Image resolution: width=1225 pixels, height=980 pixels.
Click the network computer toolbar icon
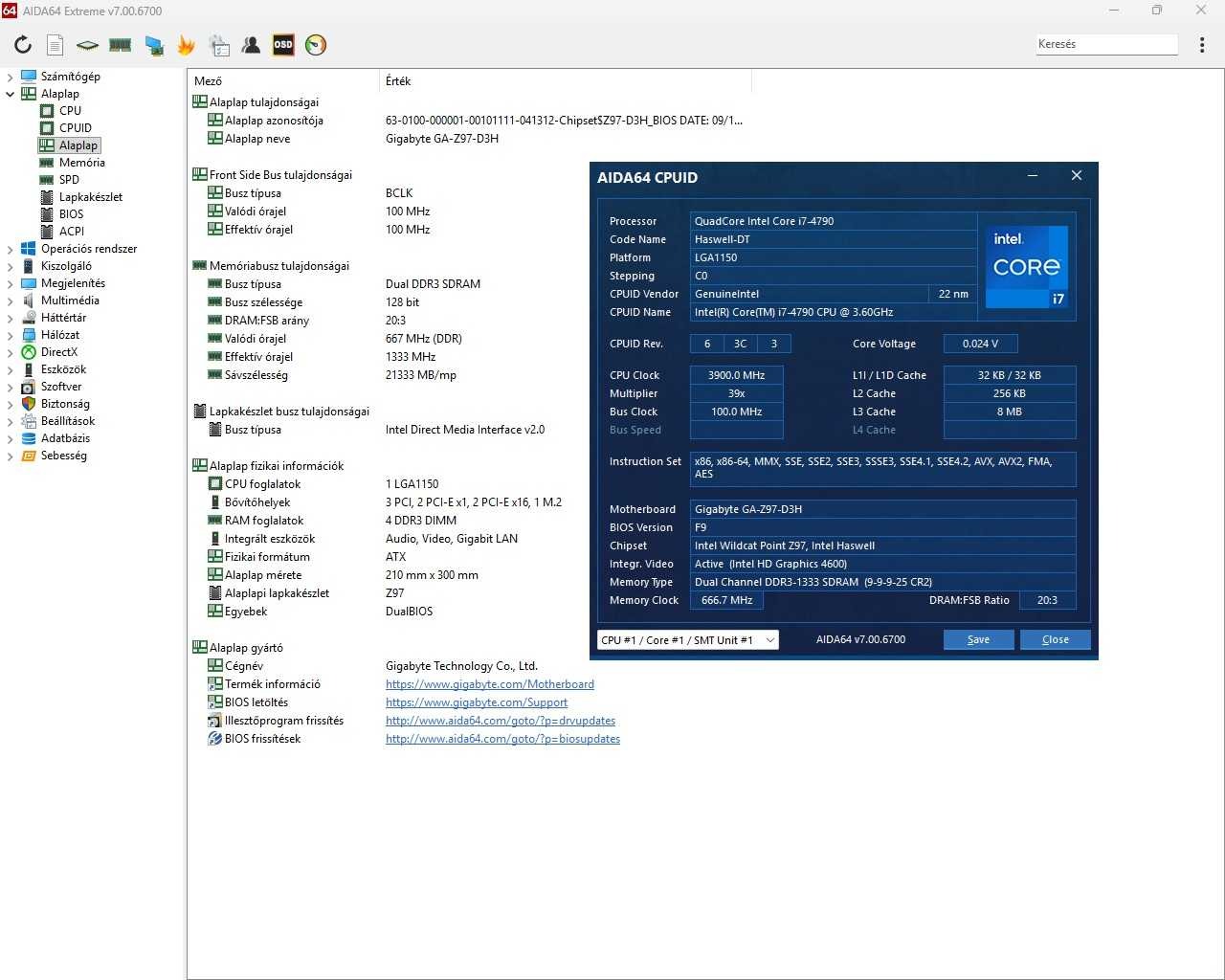(153, 45)
